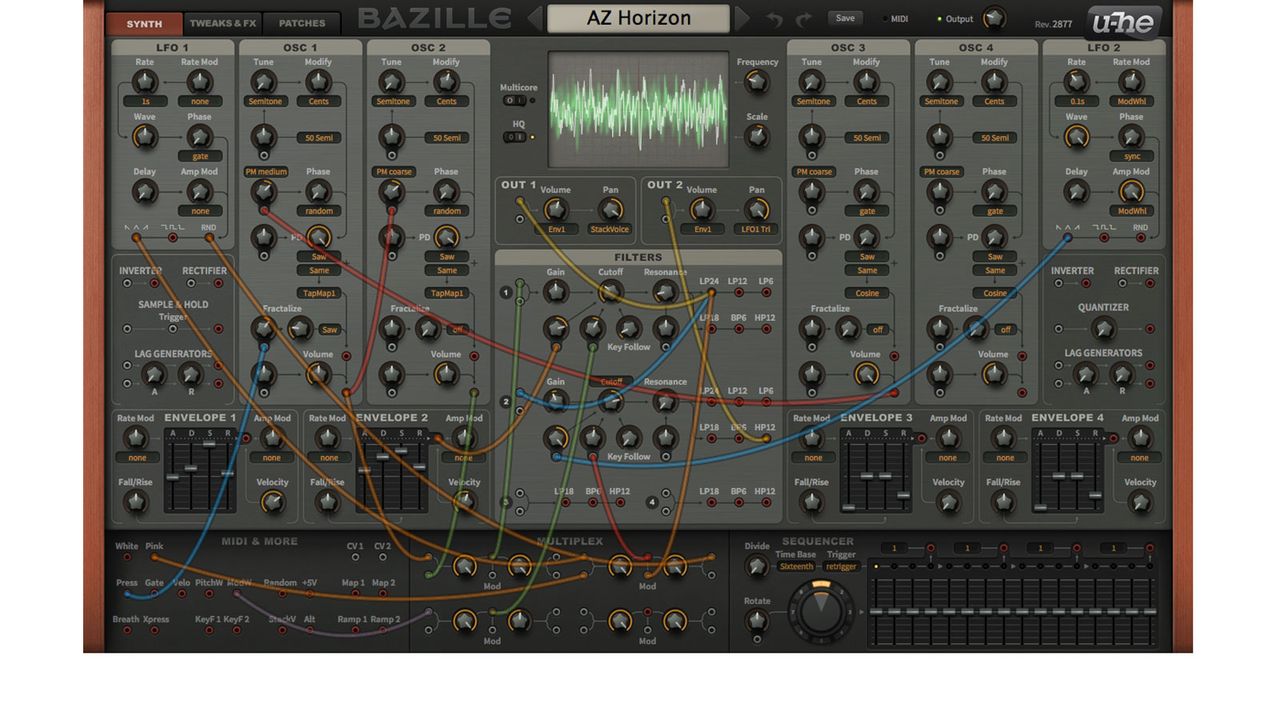Adjust Envelope 1 Attack slider

(173, 475)
